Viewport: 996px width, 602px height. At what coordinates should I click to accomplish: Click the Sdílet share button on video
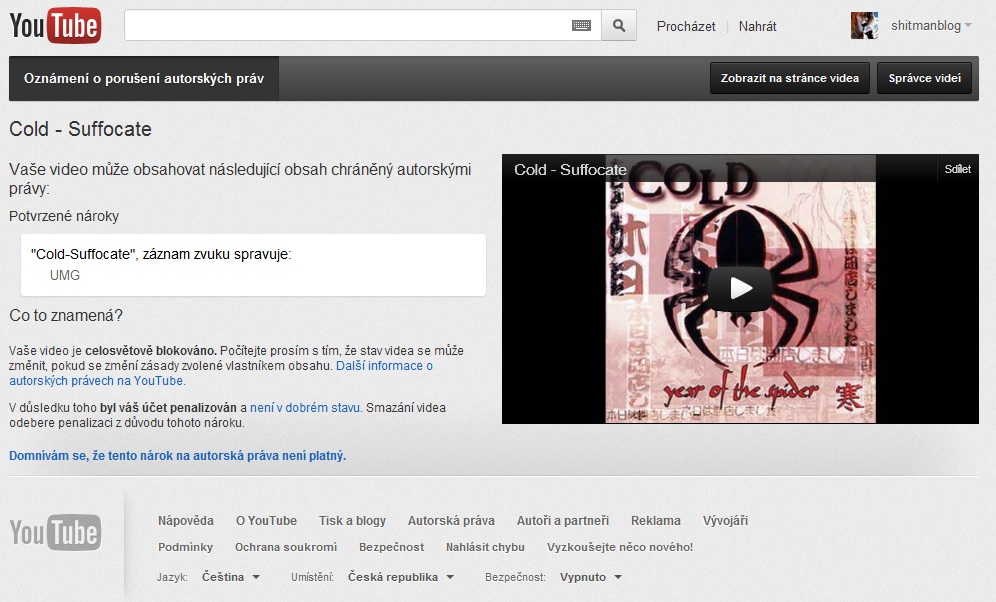[957, 169]
